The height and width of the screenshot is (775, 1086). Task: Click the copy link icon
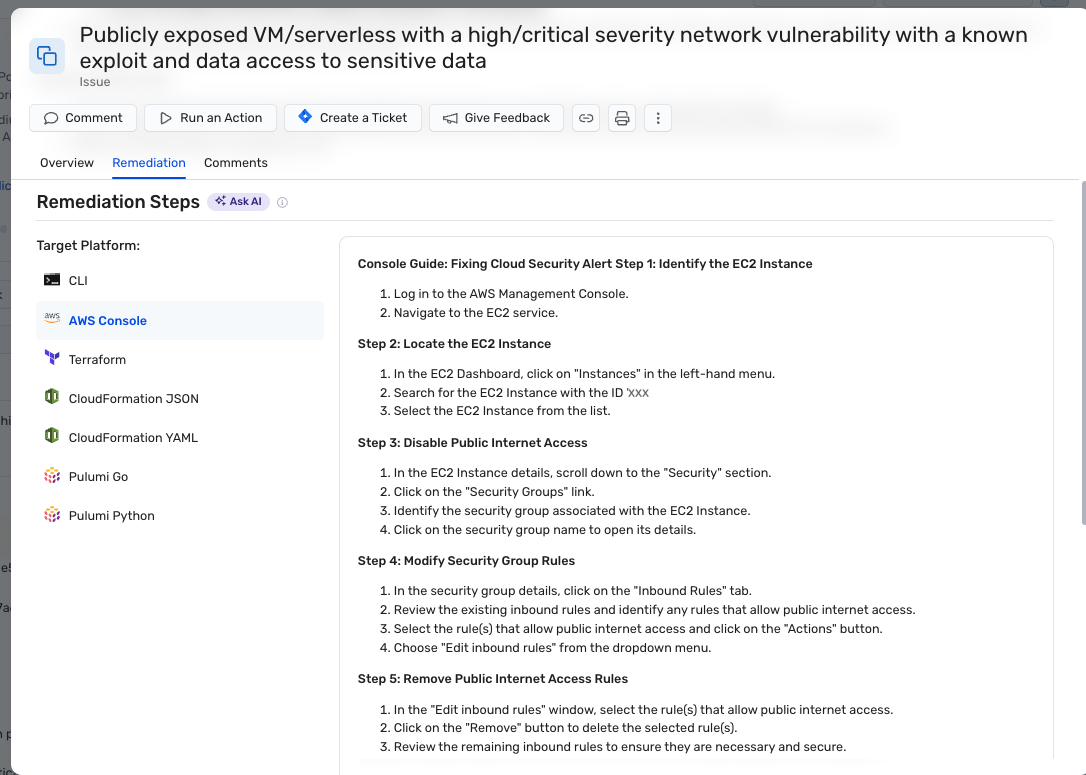[x=587, y=117]
